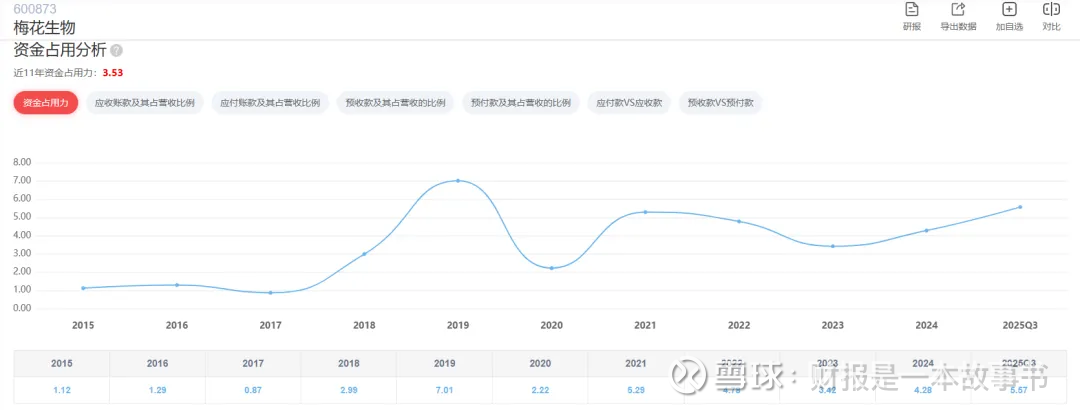Select the 应付款VS应收款 tab
The height and width of the screenshot is (410, 1080).
[629, 103]
